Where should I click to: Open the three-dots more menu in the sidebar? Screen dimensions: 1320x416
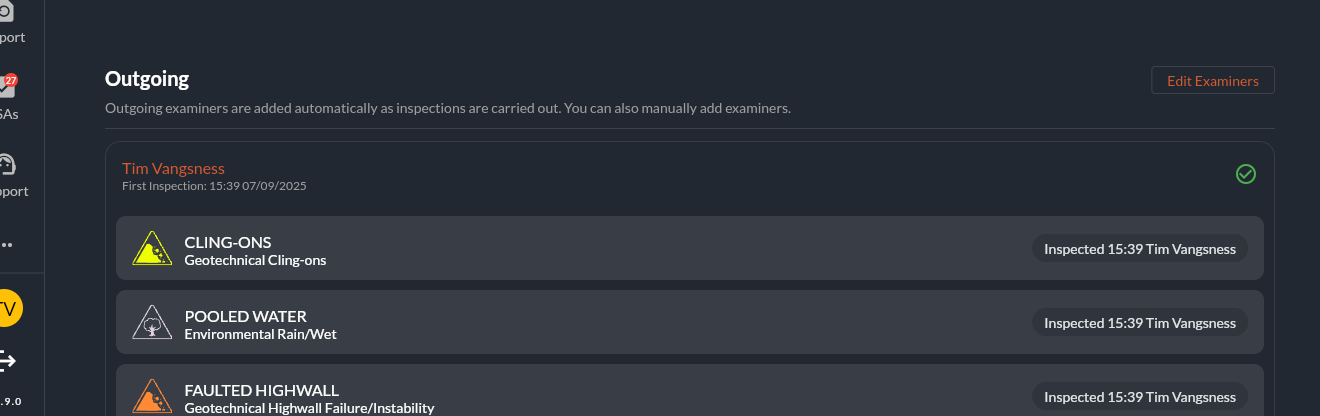point(7,244)
